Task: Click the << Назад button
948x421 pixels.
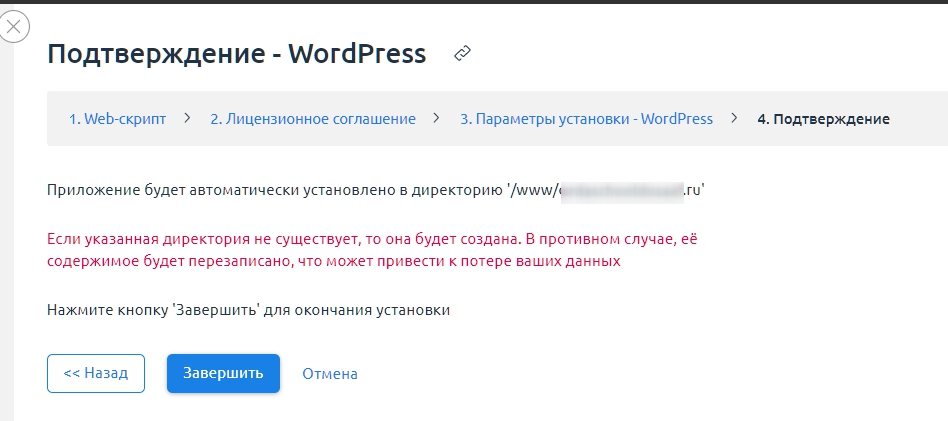Action: coord(96,373)
